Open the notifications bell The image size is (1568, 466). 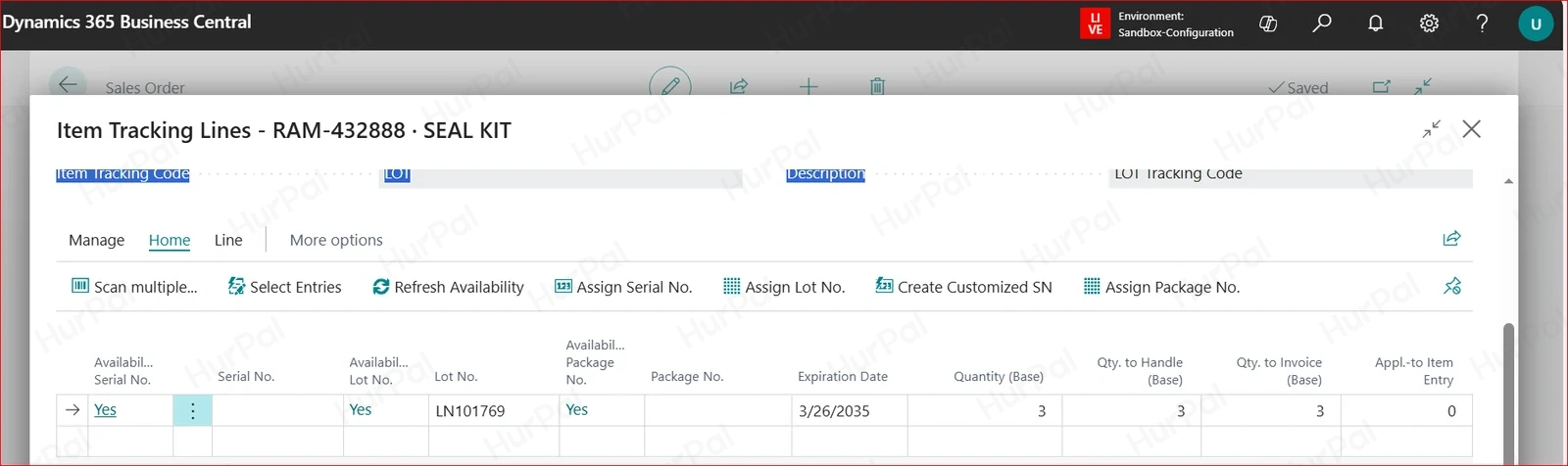[x=1376, y=23]
